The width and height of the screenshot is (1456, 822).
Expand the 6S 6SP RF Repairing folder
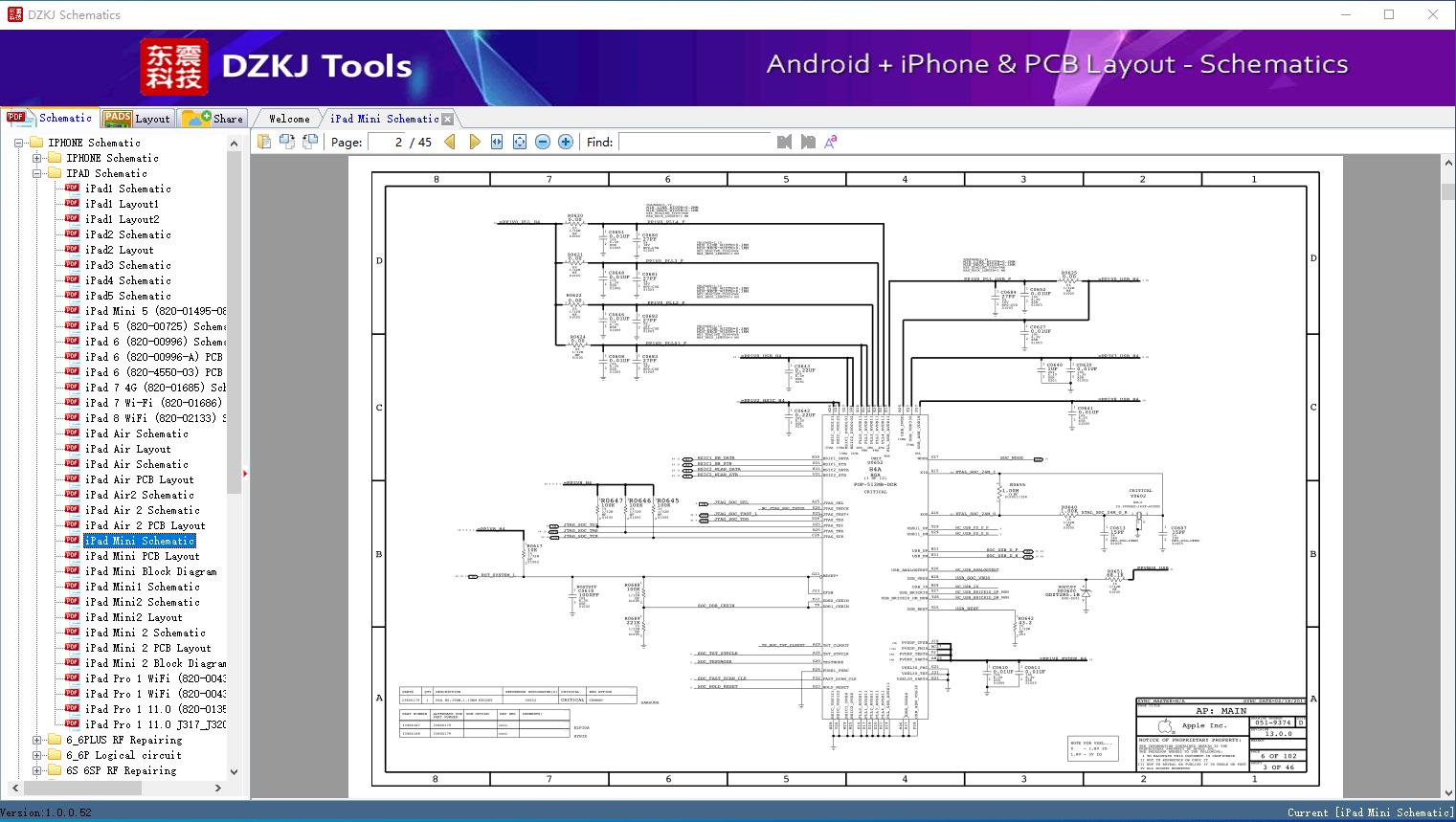[x=36, y=770]
